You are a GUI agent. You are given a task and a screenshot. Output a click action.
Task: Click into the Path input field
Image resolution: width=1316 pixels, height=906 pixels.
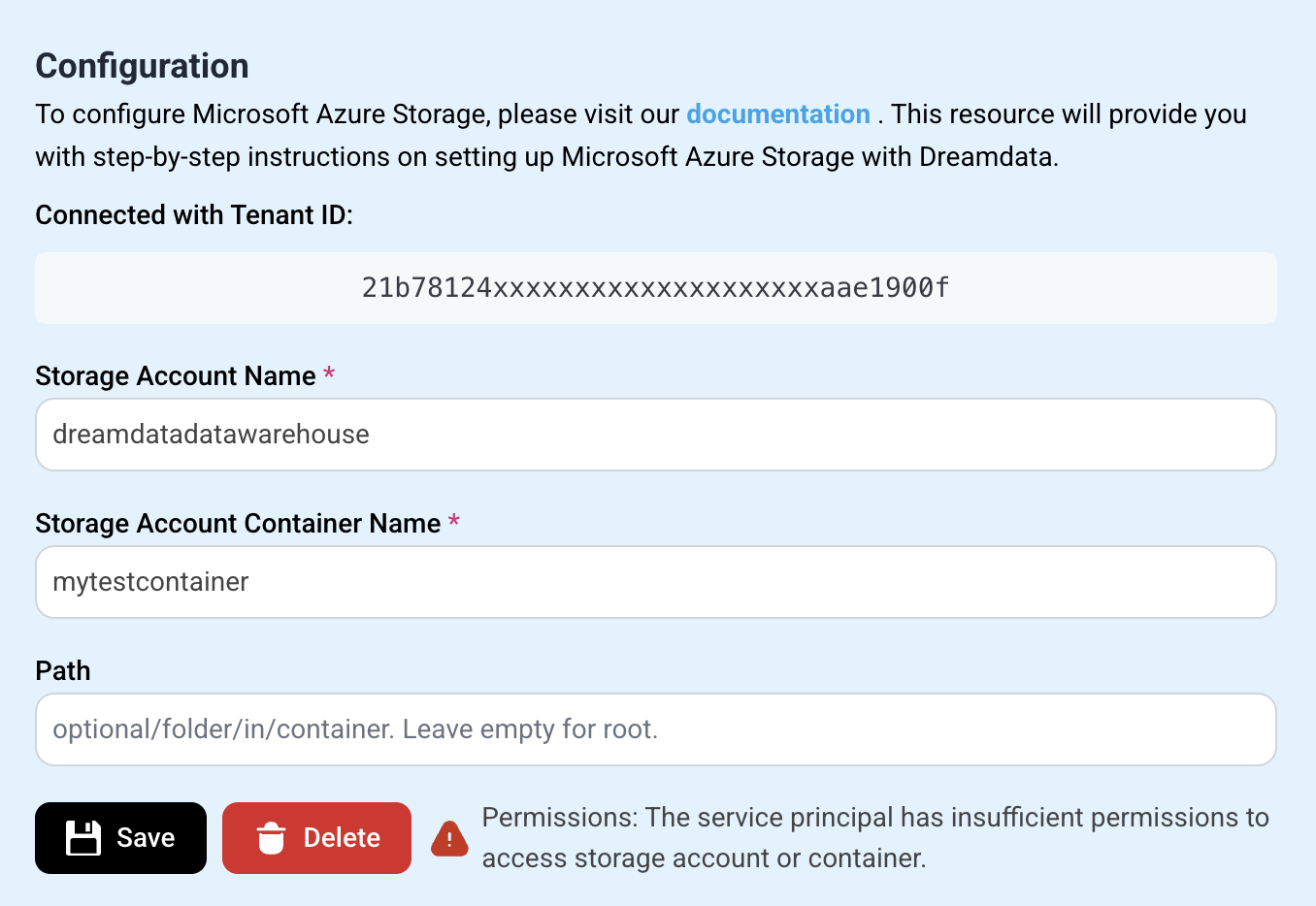click(655, 729)
